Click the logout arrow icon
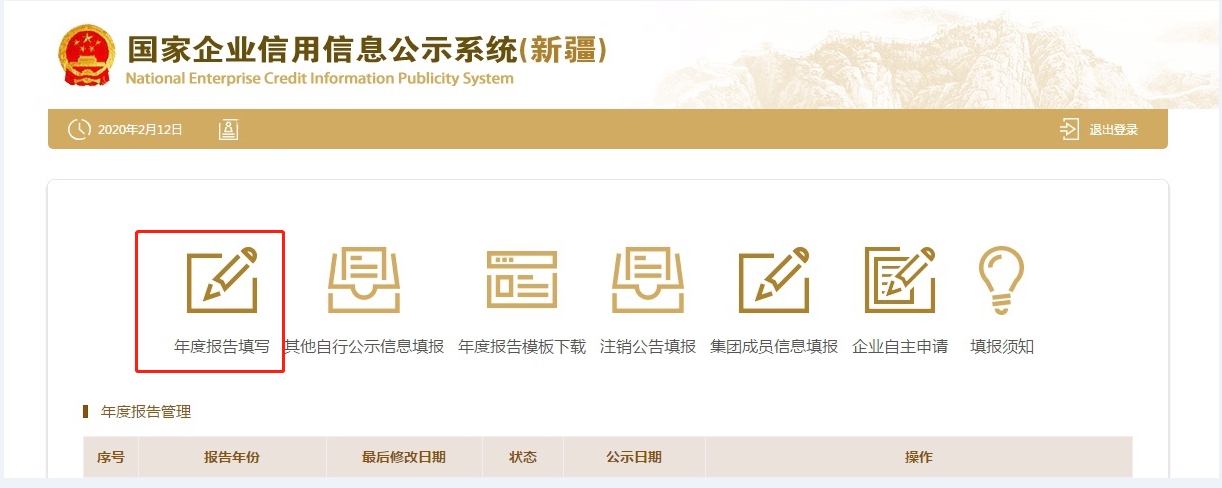 pos(1069,129)
